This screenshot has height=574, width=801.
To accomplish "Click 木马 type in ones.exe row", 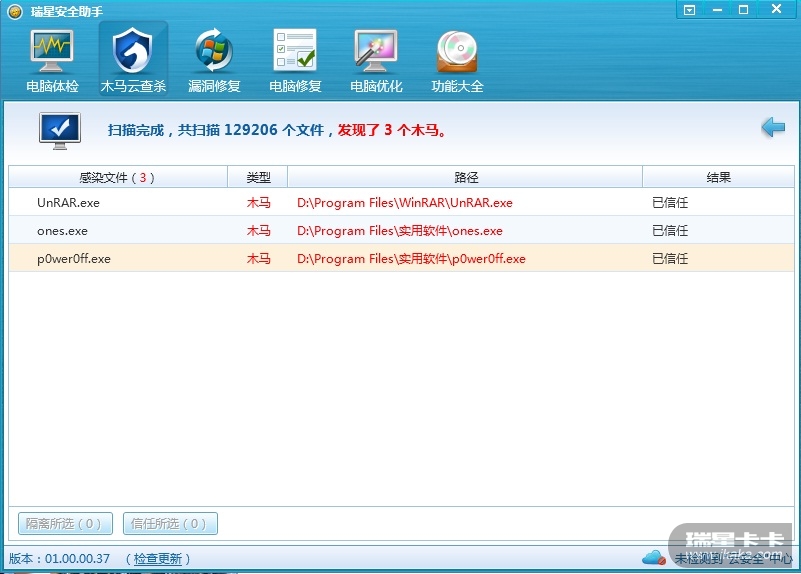I will pyautogui.click(x=258, y=231).
